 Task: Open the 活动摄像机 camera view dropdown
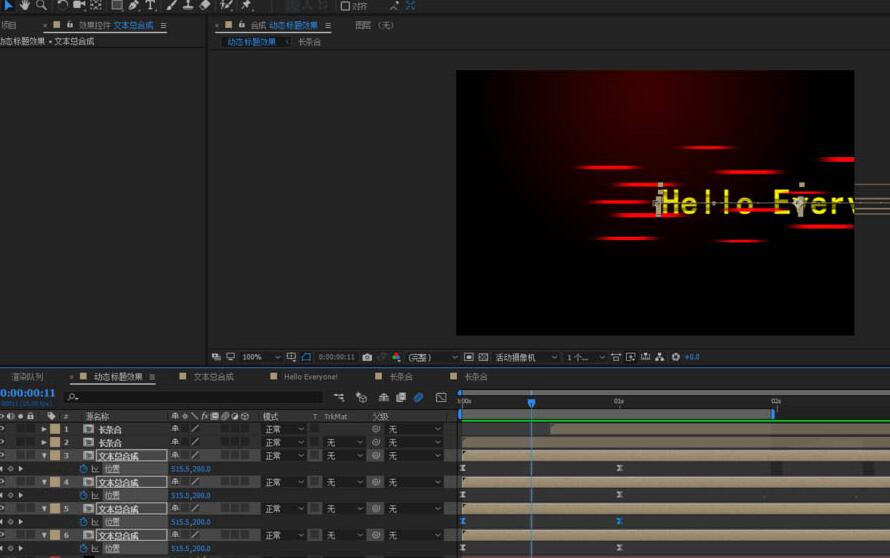[x=526, y=357]
